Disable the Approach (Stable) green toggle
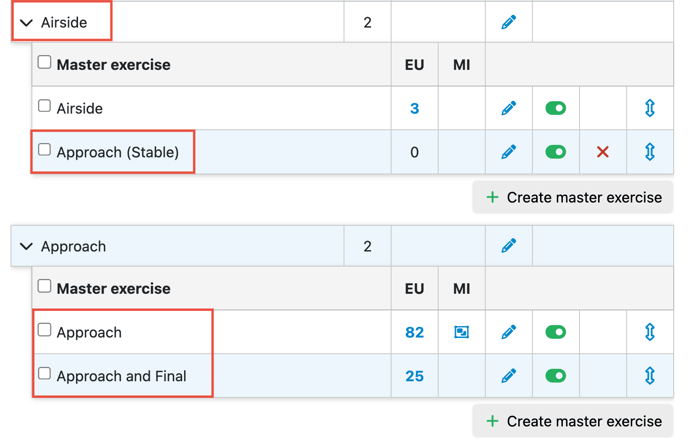Viewport: 688px width, 444px height. click(555, 152)
